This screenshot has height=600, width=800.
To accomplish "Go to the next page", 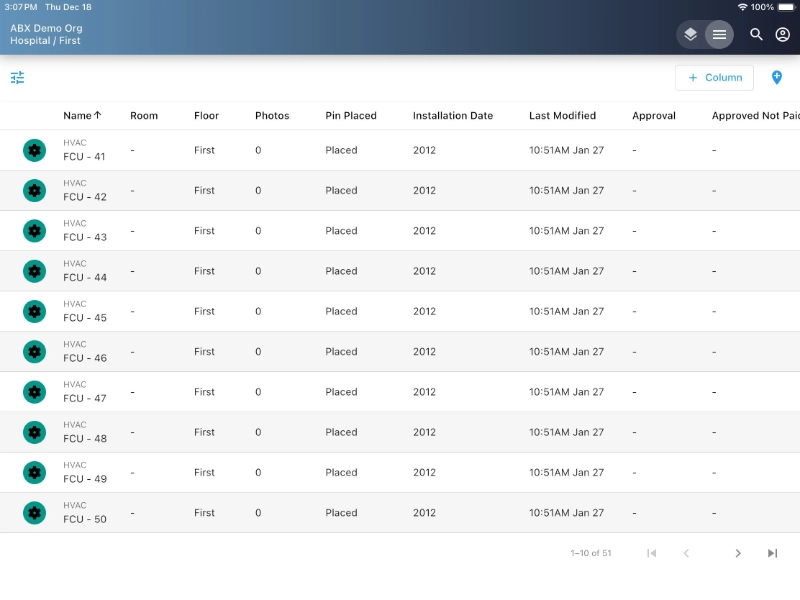I will pos(738,553).
